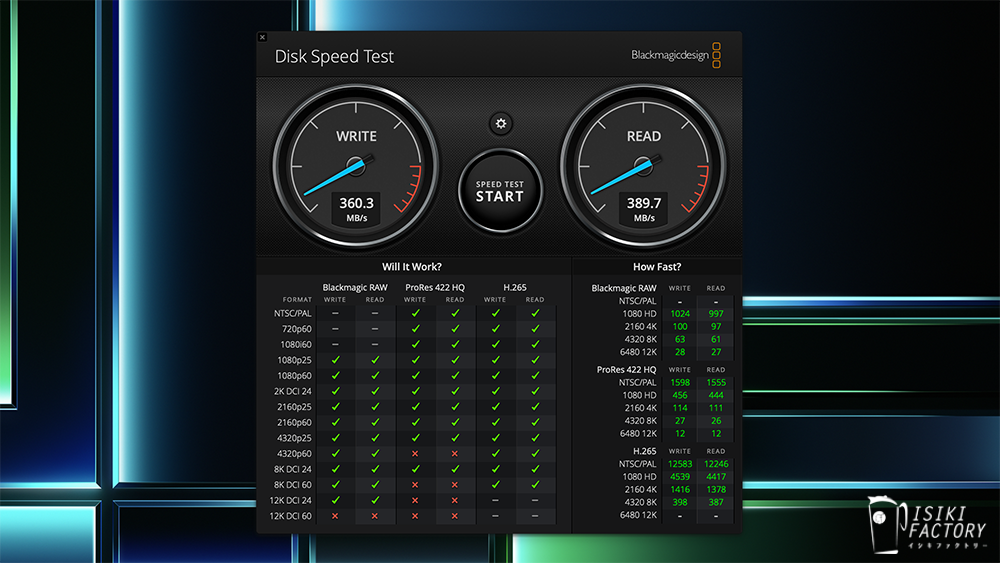Click the H.265 column header in Will It Work
Image resolution: width=1000 pixels, height=563 pixels.
pos(515,288)
